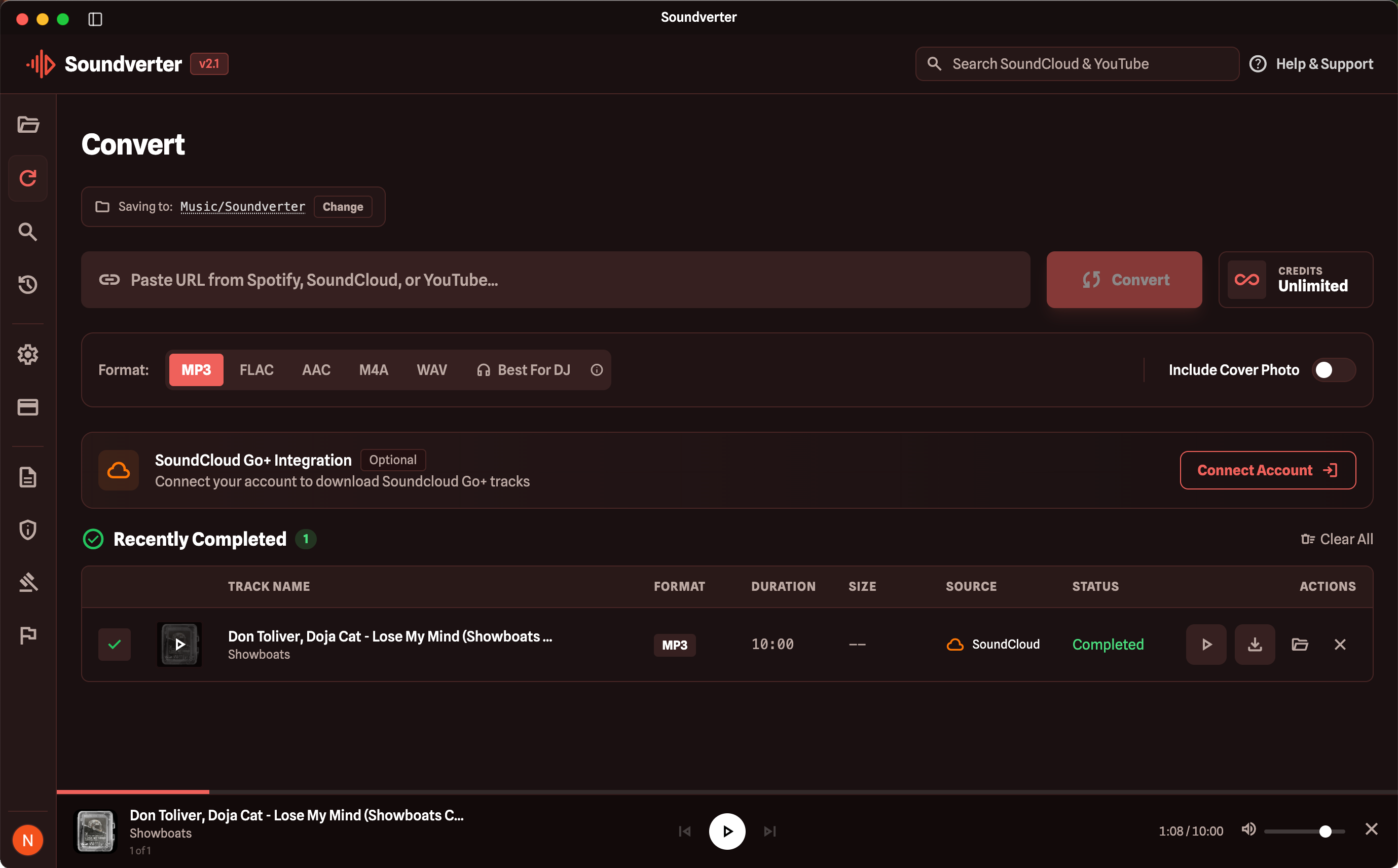
Task: Open billing via the sidebar card icon
Action: (27, 407)
